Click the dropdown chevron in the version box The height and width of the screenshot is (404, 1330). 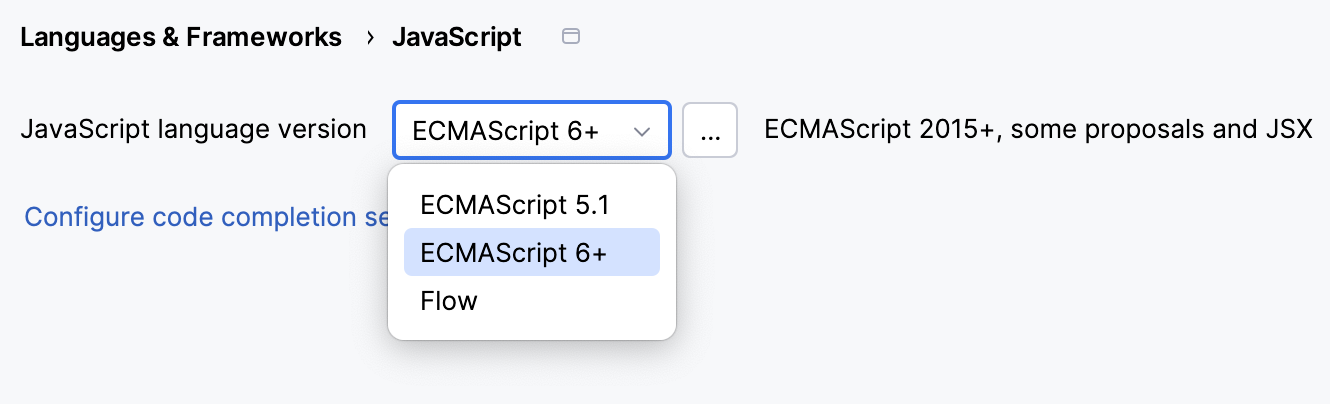(x=642, y=130)
